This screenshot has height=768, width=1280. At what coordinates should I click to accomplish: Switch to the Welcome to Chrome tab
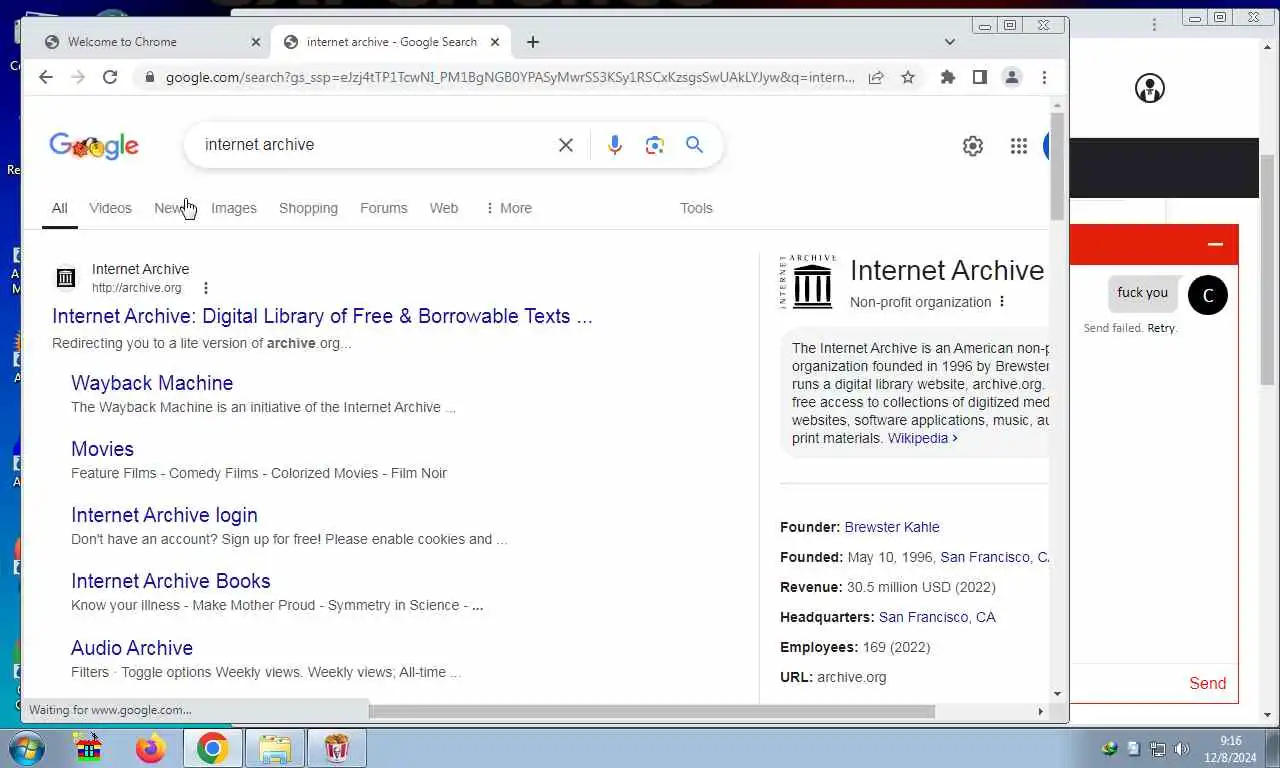point(150,42)
